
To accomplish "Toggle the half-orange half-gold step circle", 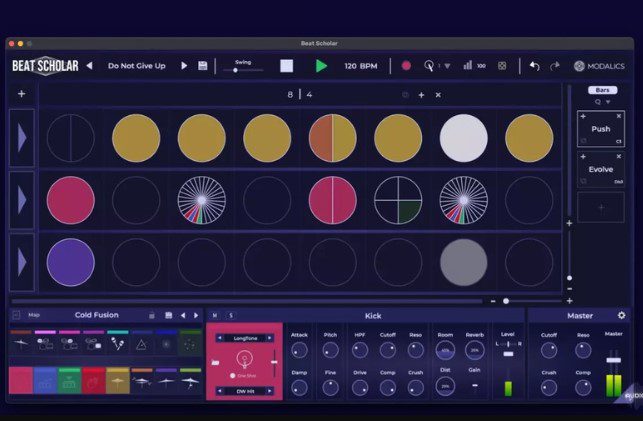I will (333, 138).
